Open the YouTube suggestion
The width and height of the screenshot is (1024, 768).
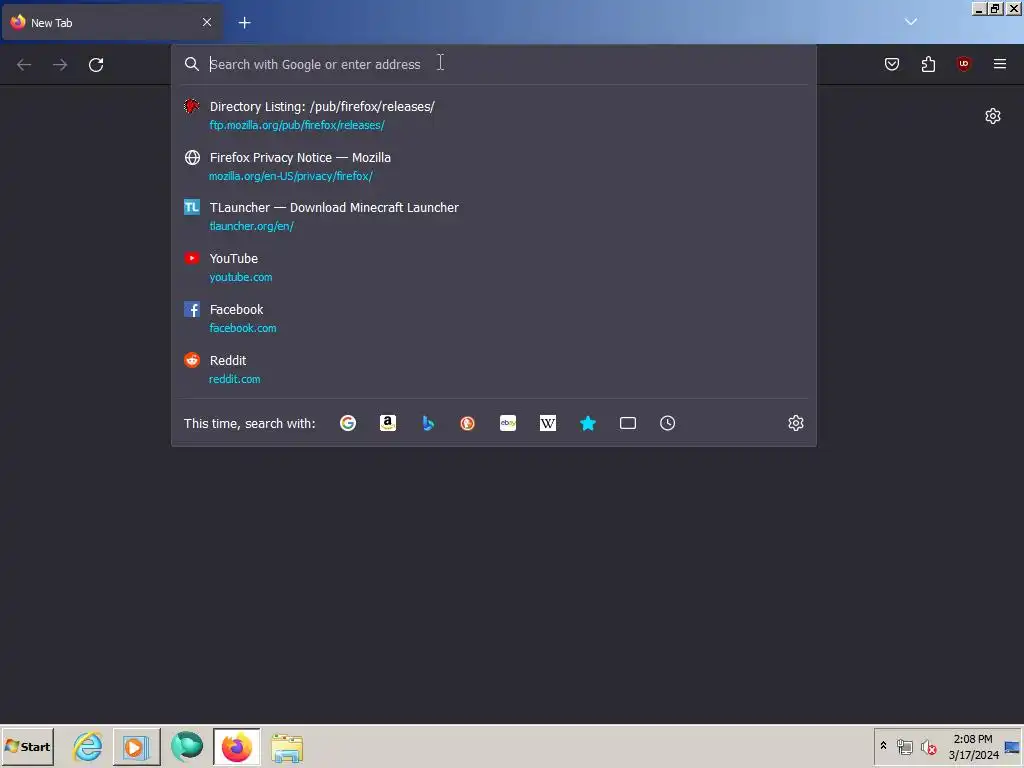[x=494, y=267]
